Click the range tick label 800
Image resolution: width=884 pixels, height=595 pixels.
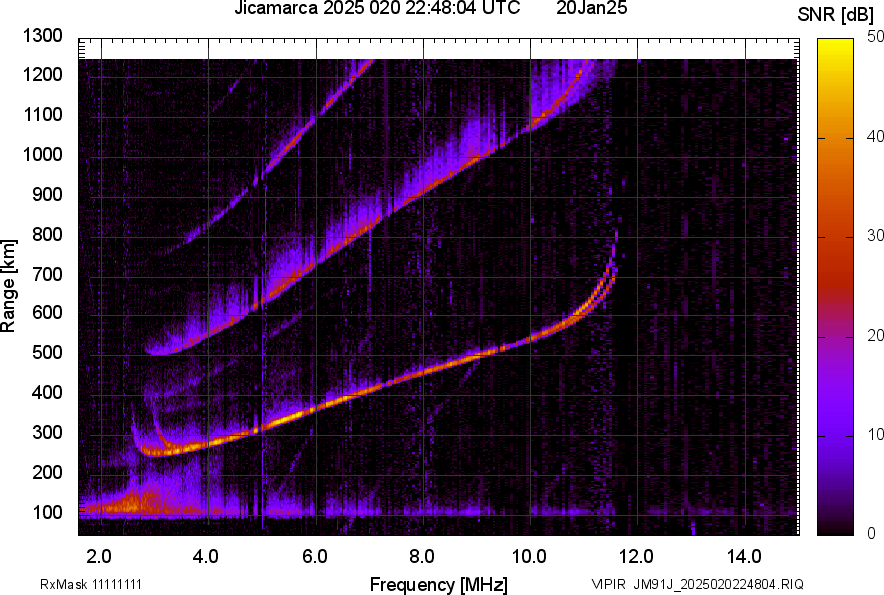coord(47,234)
